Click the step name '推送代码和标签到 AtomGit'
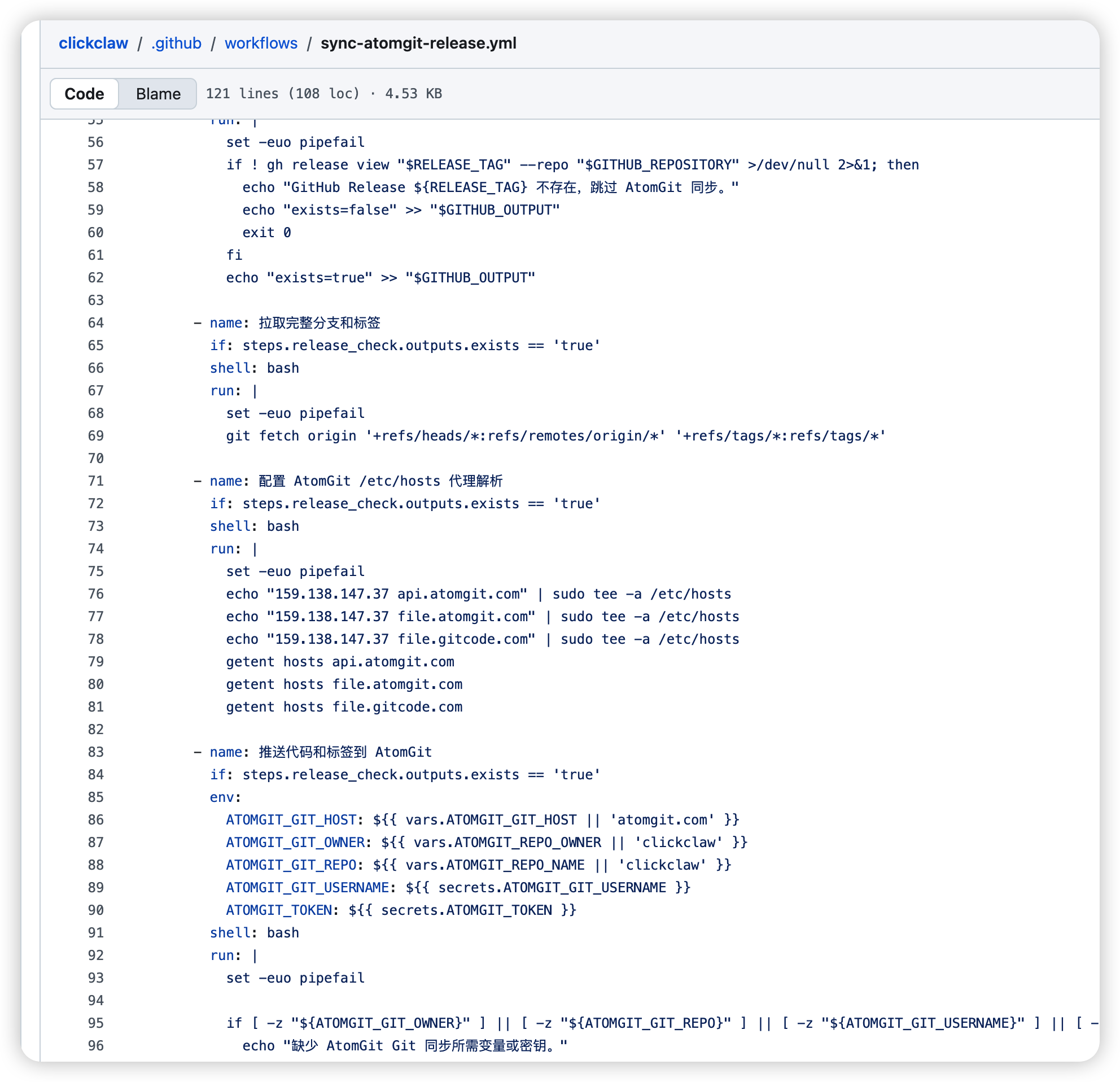Viewport: 1120px width, 1082px height. [x=345, y=752]
